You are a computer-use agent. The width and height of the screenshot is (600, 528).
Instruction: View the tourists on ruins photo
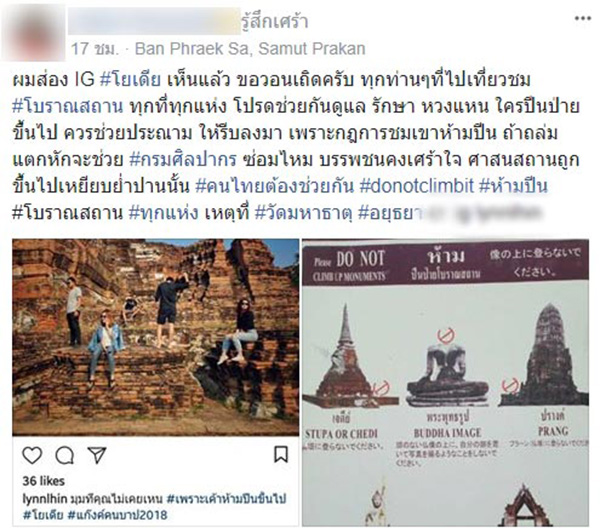pyautogui.click(x=155, y=337)
